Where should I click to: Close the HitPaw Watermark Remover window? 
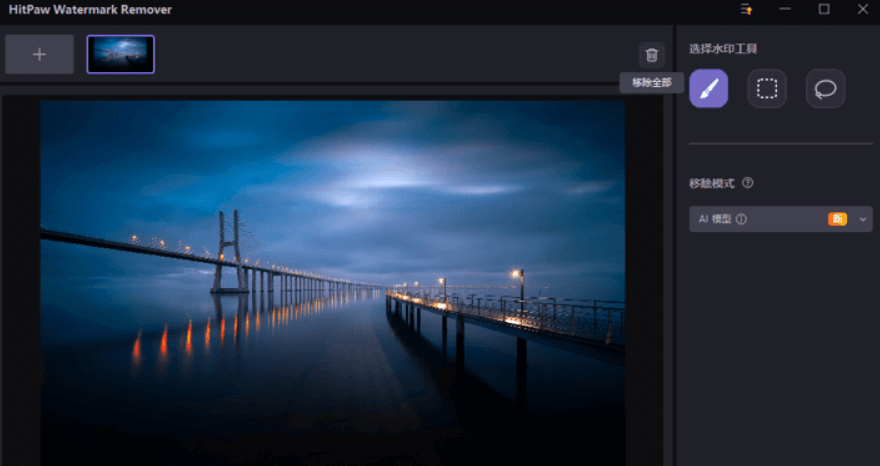click(863, 10)
